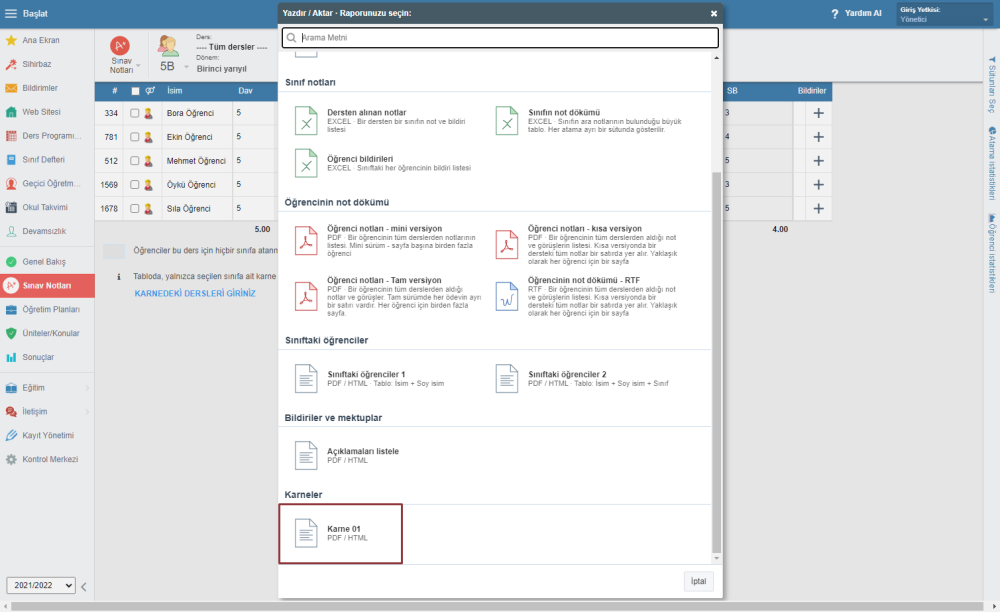Check the box for Ekin Öğrenci
The height and width of the screenshot is (612, 1000).
point(135,137)
